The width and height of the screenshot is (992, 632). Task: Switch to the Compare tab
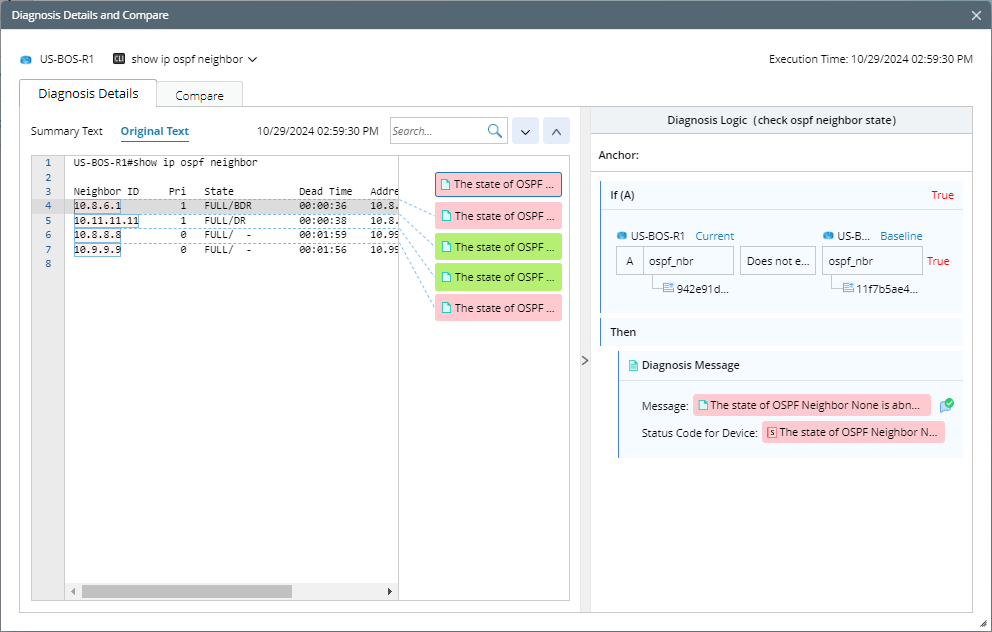(199, 96)
